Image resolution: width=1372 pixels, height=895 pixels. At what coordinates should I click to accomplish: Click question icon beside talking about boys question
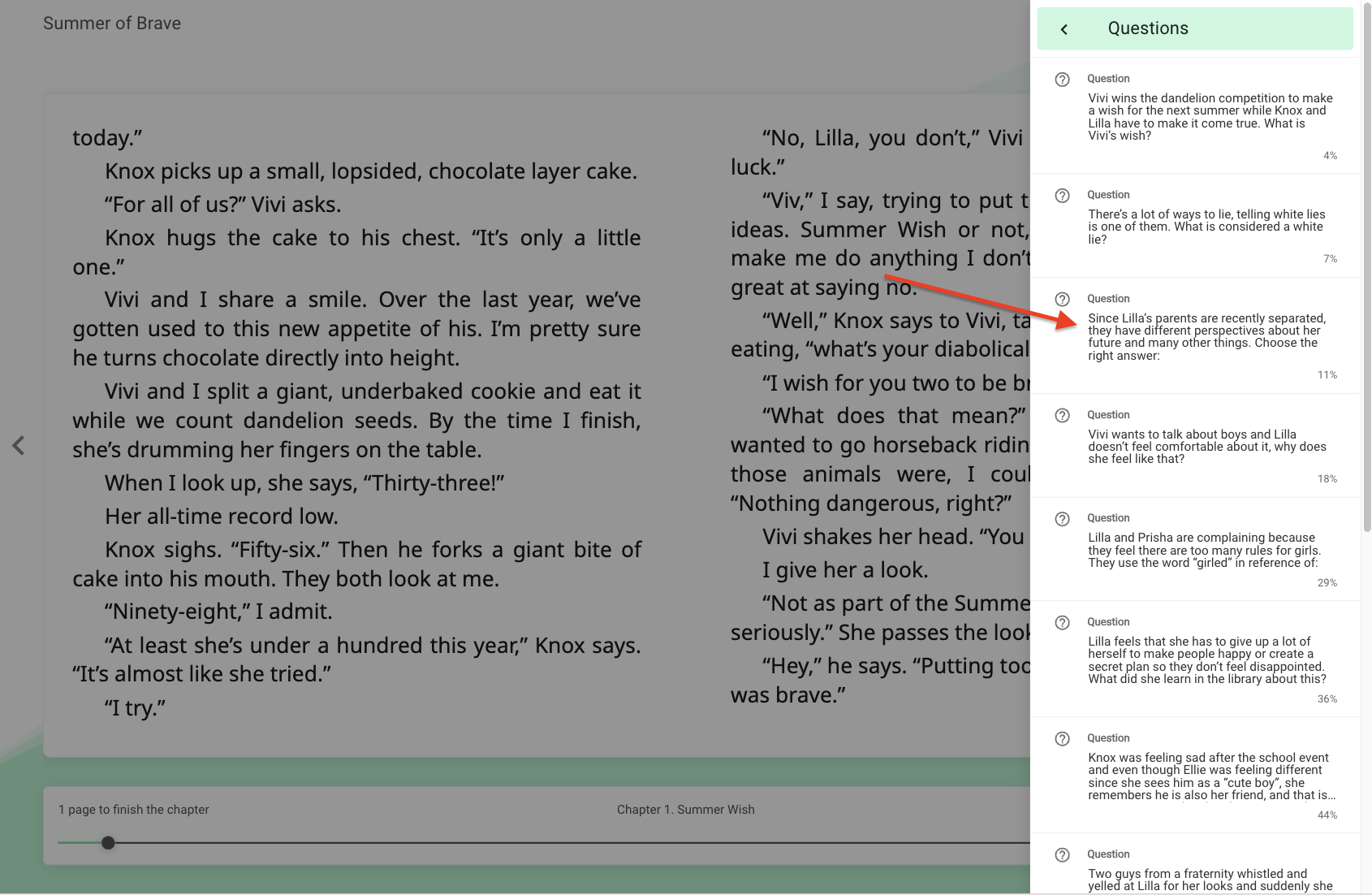[1062, 416]
